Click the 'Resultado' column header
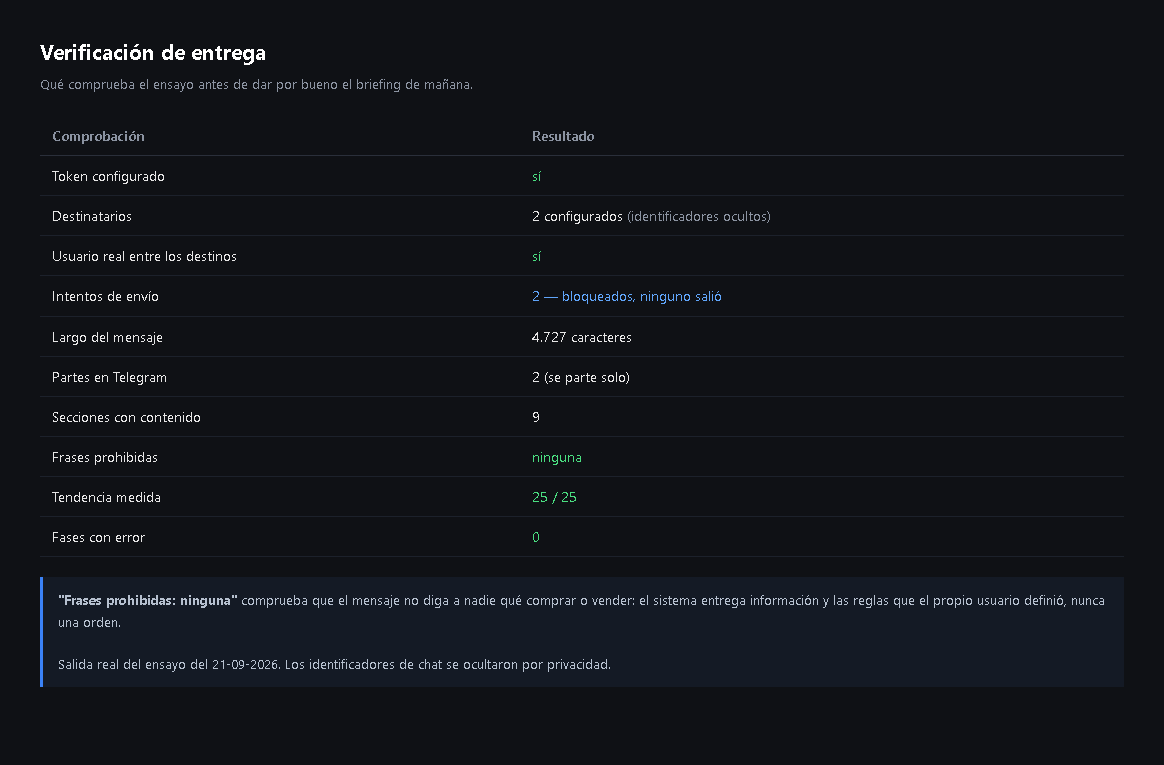Image resolution: width=1164 pixels, height=765 pixels. click(x=563, y=137)
